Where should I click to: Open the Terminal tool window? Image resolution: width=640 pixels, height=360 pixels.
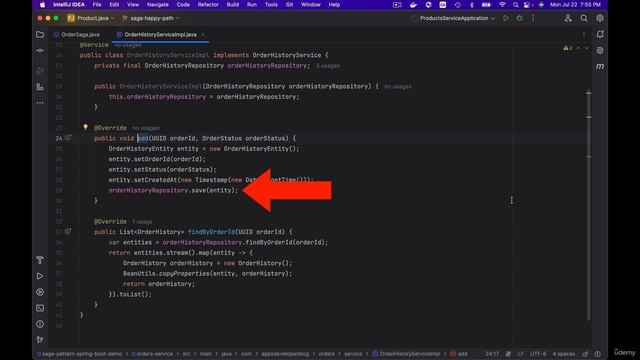point(40,308)
